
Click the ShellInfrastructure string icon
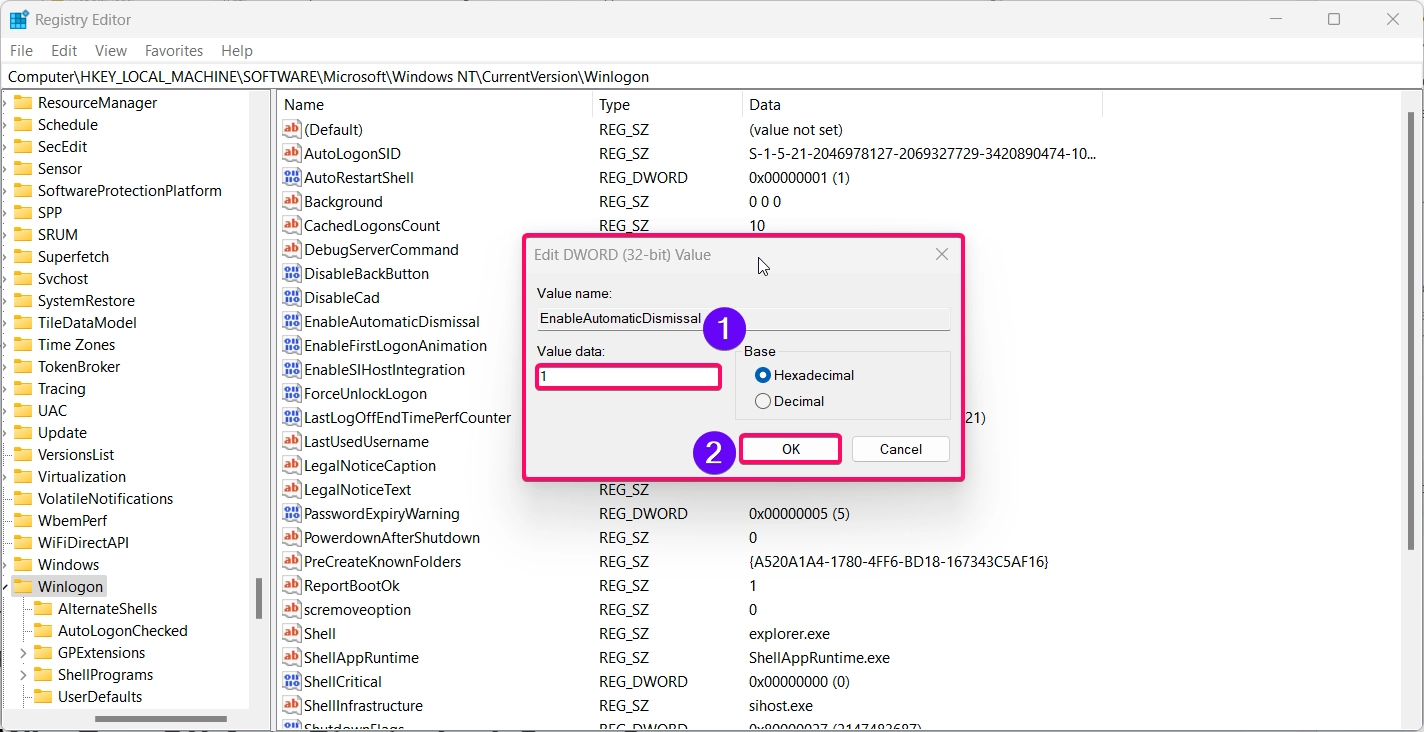(292, 705)
